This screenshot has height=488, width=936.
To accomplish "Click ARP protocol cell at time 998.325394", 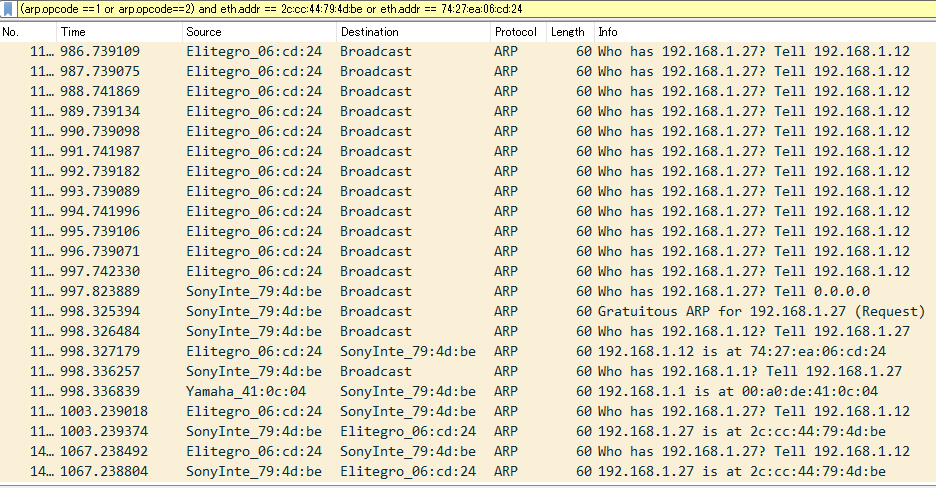I will click(x=506, y=312).
